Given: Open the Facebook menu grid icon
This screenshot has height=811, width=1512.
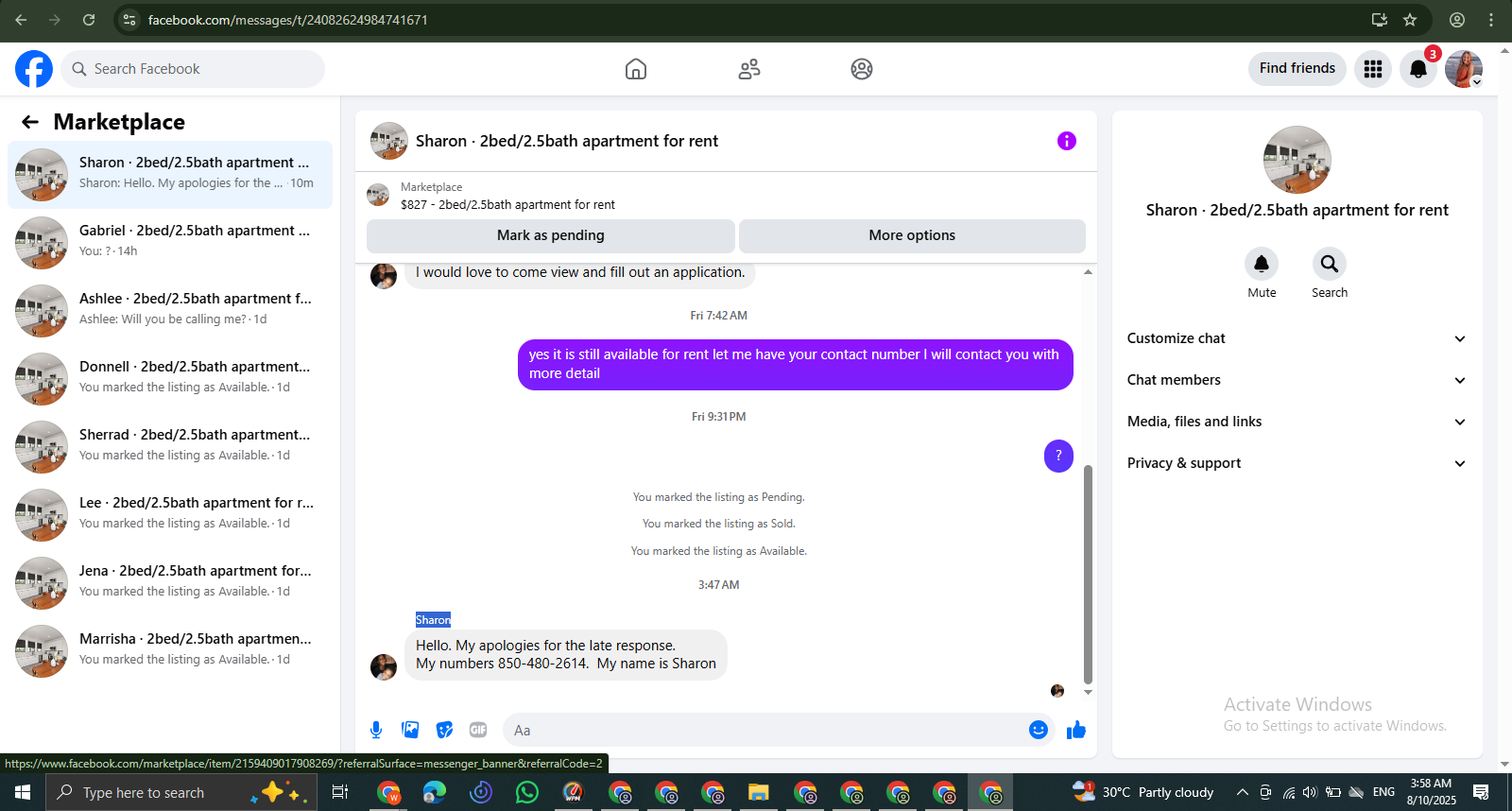Looking at the screenshot, I should pyautogui.click(x=1373, y=69).
